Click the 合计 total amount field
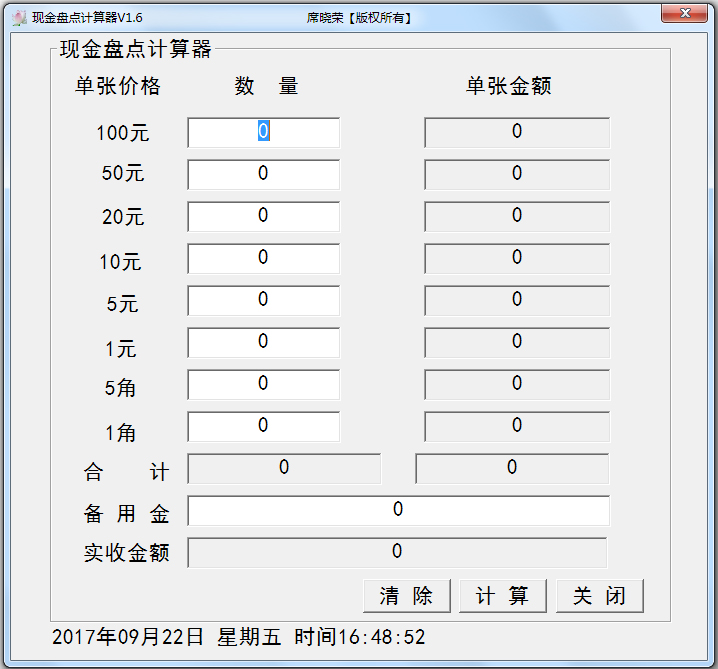718x669 pixels. point(512,468)
